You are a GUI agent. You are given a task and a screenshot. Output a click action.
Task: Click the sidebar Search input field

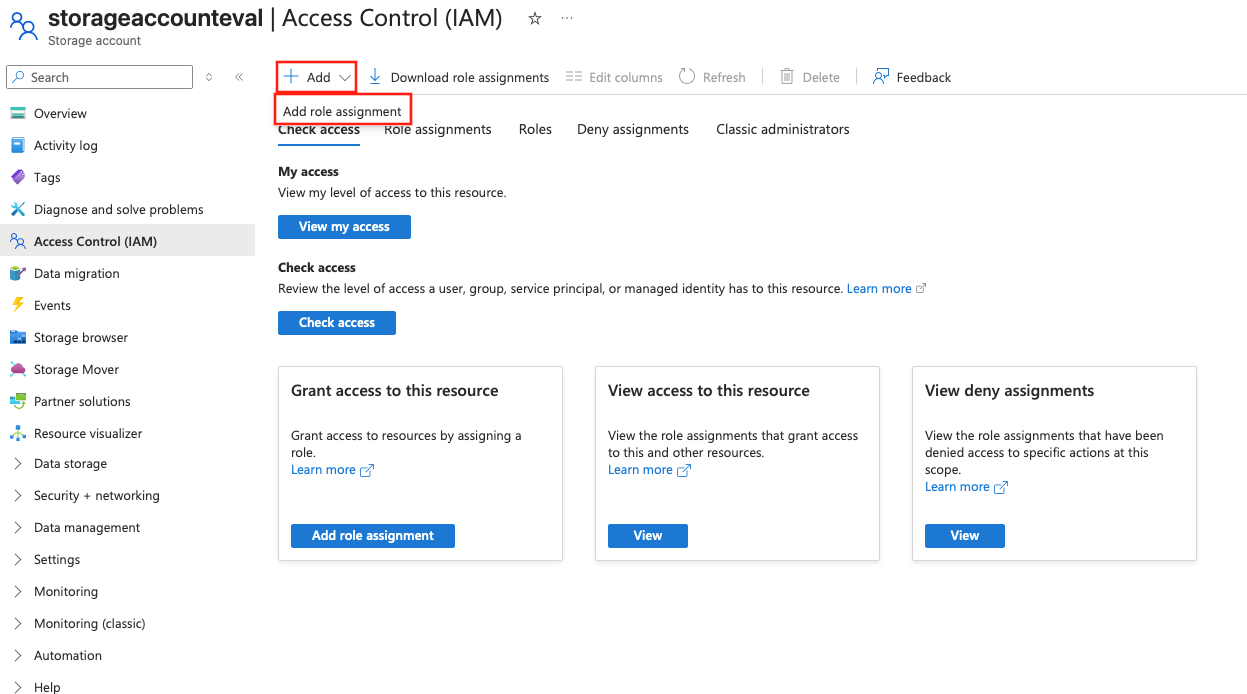tap(100, 77)
